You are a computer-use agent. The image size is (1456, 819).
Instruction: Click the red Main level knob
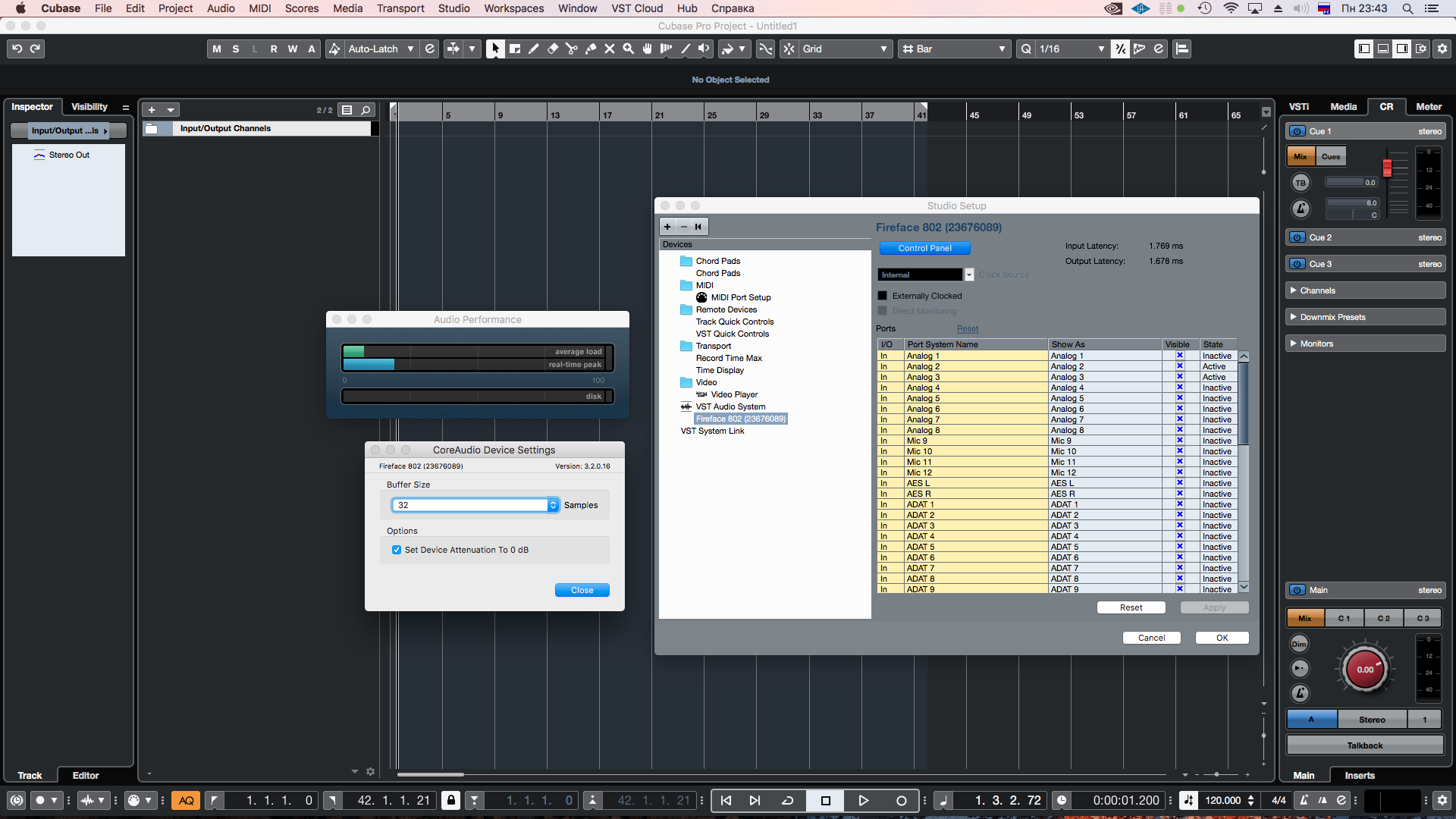tap(1365, 670)
